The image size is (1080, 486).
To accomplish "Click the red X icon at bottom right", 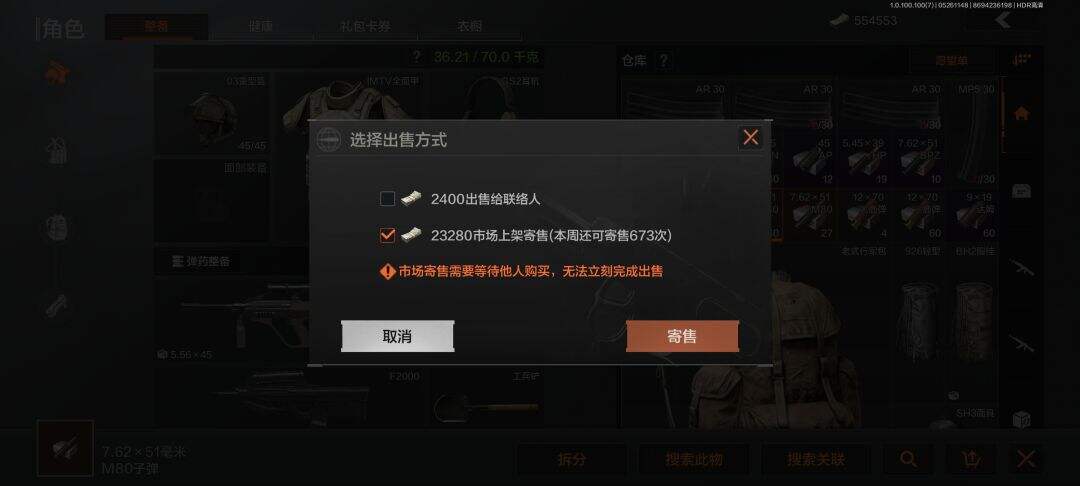I will pyautogui.click(x=1026, y=458).
